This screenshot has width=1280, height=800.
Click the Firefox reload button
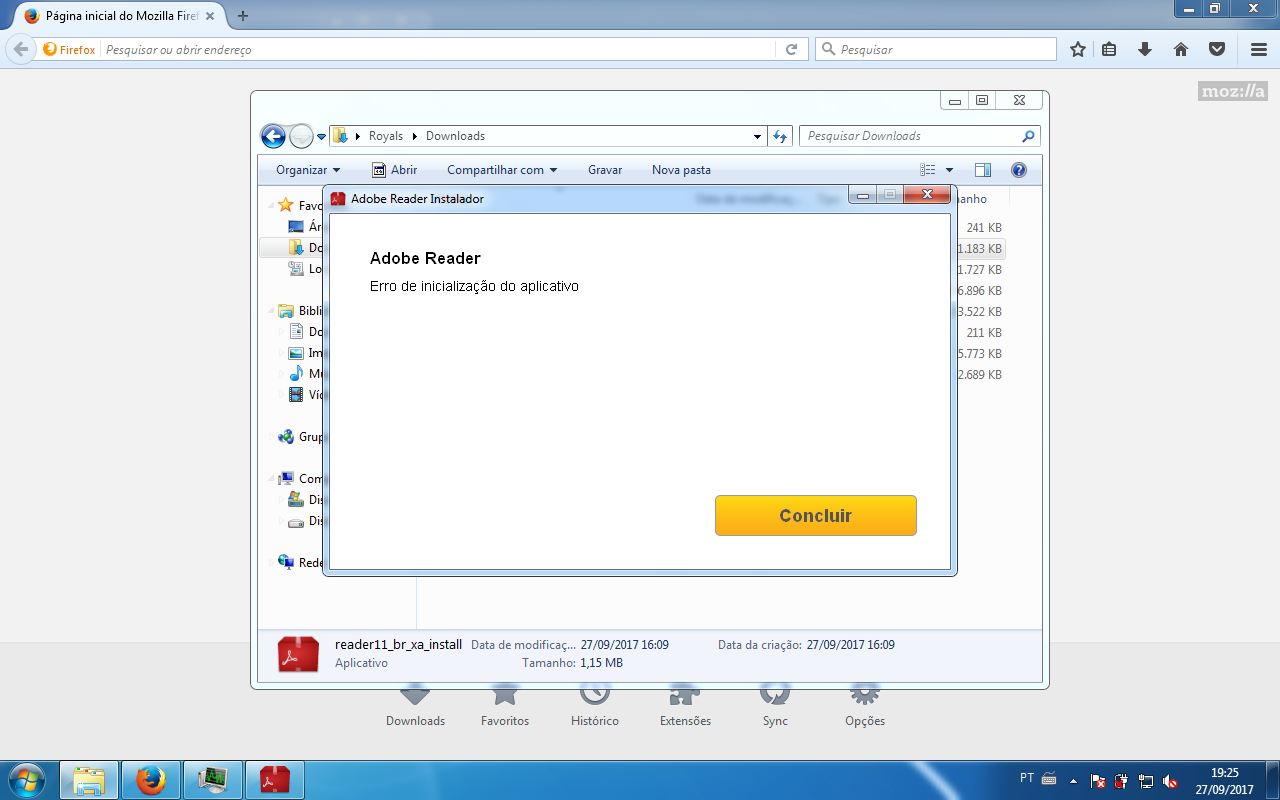point(791,49)
